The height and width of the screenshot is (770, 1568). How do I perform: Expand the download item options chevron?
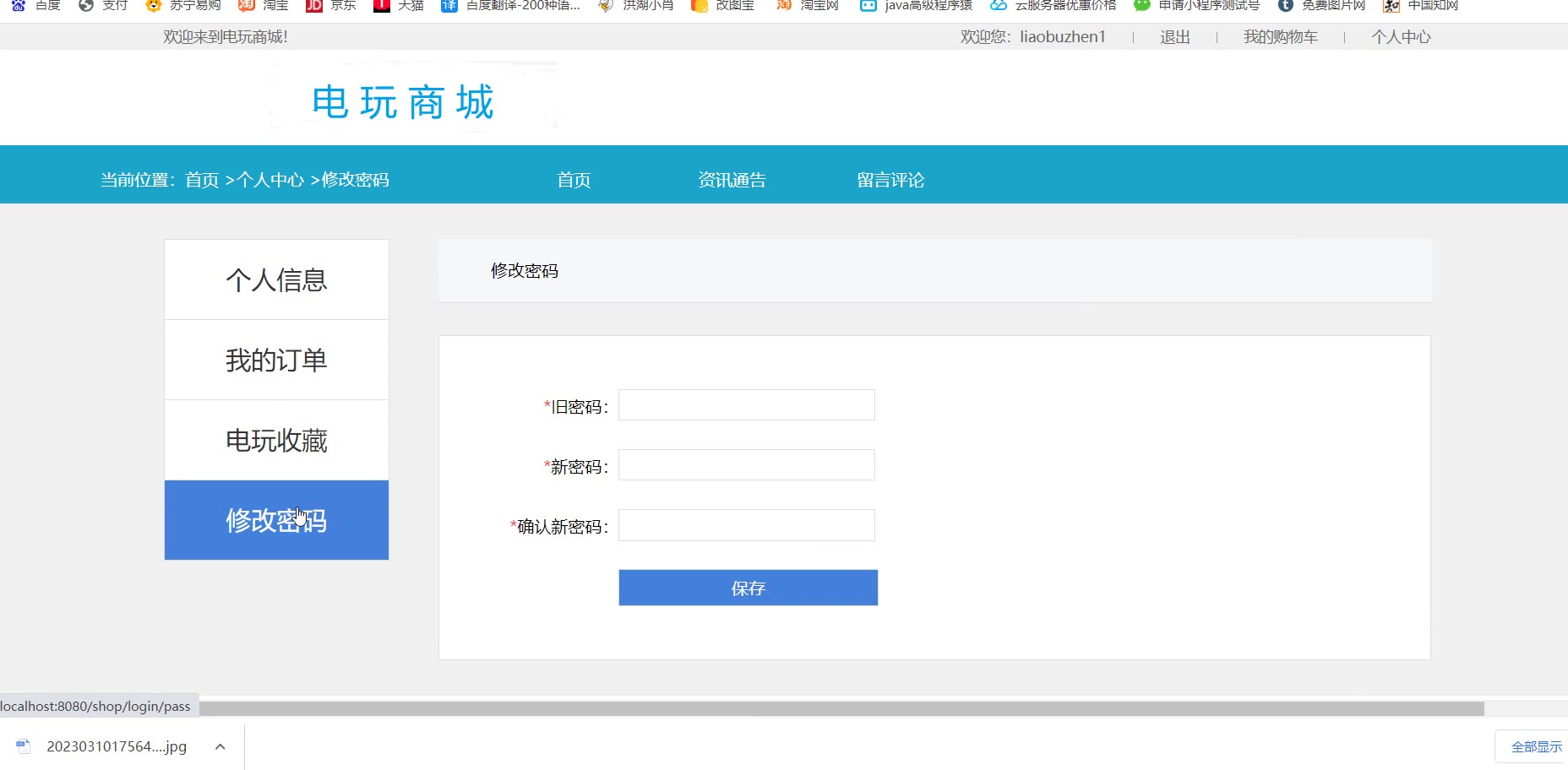click(x=220, y=746)
